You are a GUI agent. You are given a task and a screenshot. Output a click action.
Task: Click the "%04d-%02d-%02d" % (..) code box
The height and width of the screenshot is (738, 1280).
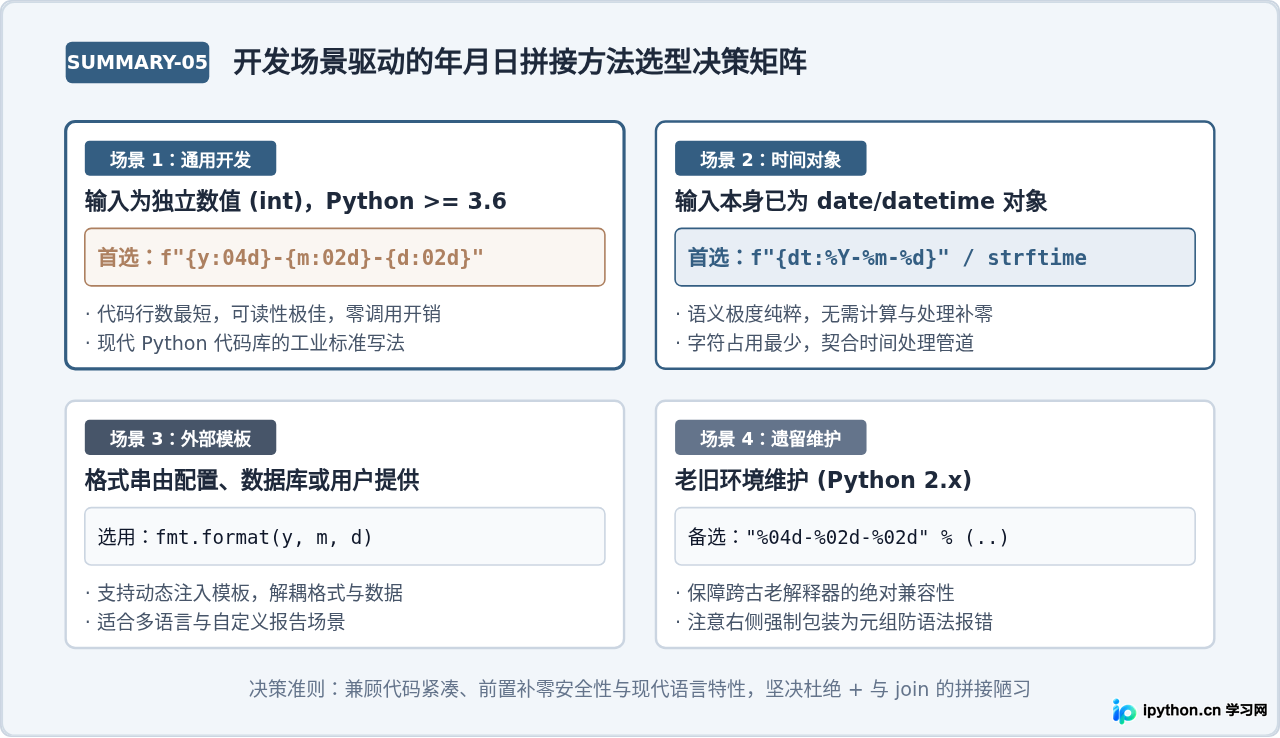coord(935,537)
